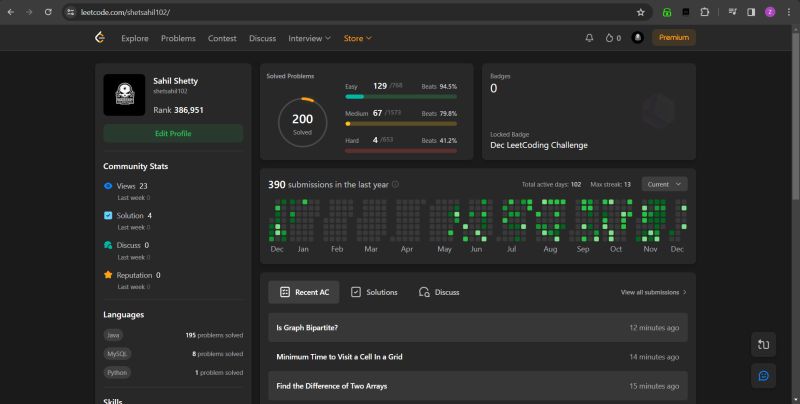The height and width of the screenshot is (404, 800).
Task: Click the media control icon in browser toolbar
Action: (x=732, y=12)
